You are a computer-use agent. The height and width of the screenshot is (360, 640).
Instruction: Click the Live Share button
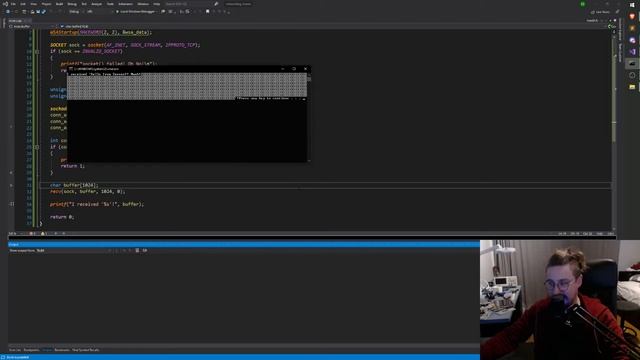click(600, 12)
